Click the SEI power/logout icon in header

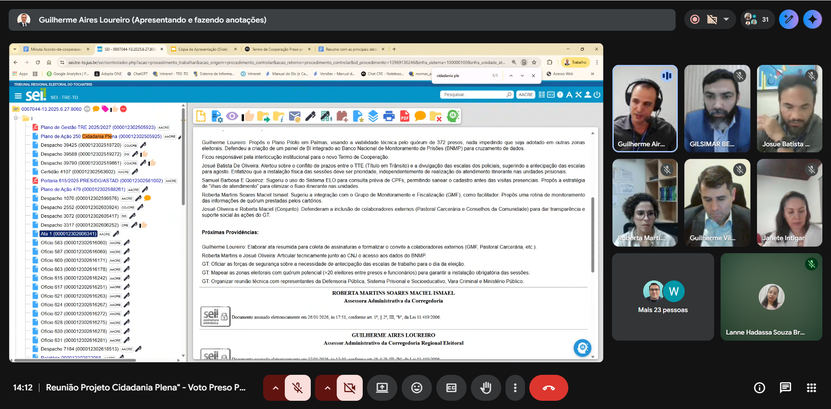597,95
